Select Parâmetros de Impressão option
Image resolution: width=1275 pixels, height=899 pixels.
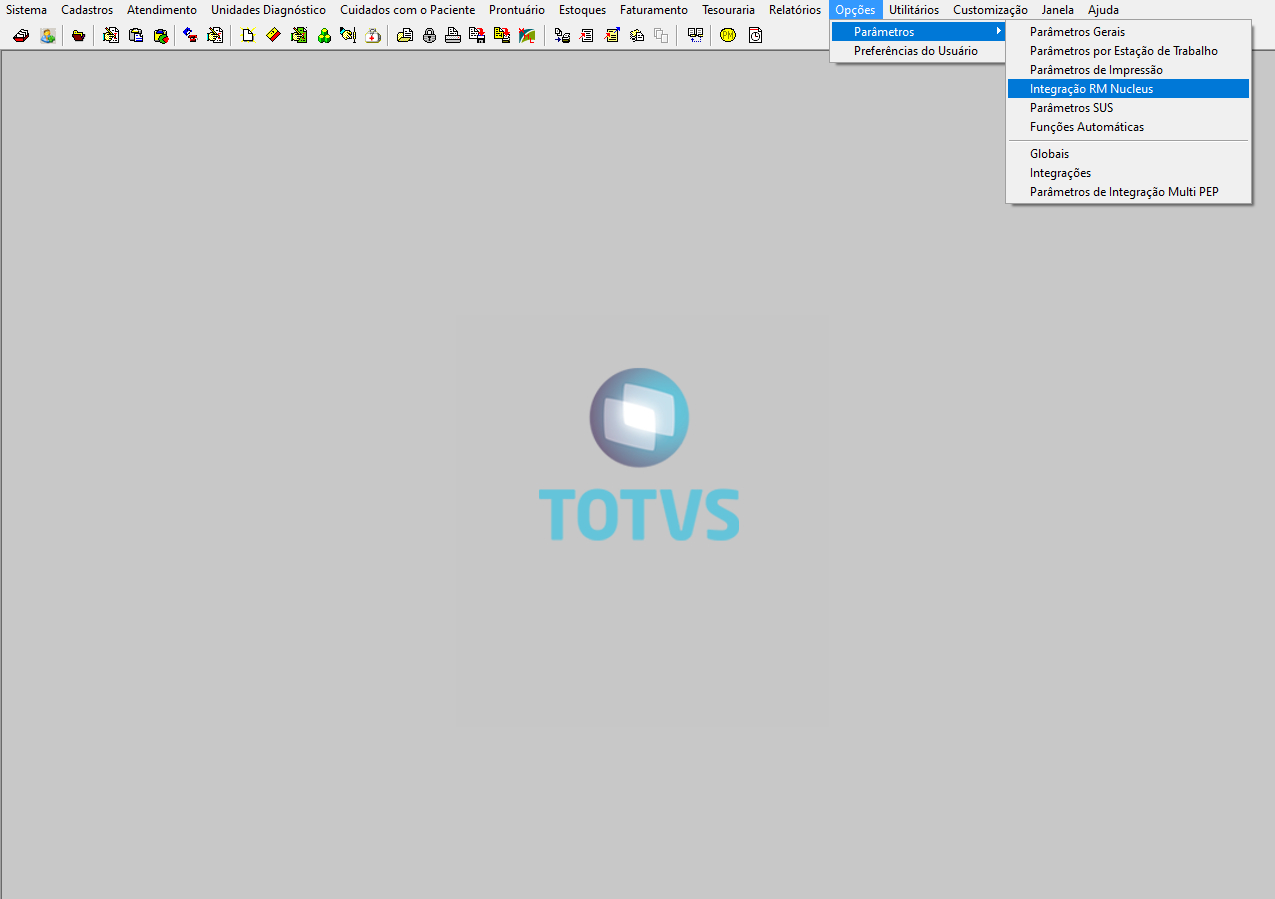pos(1128,70)
